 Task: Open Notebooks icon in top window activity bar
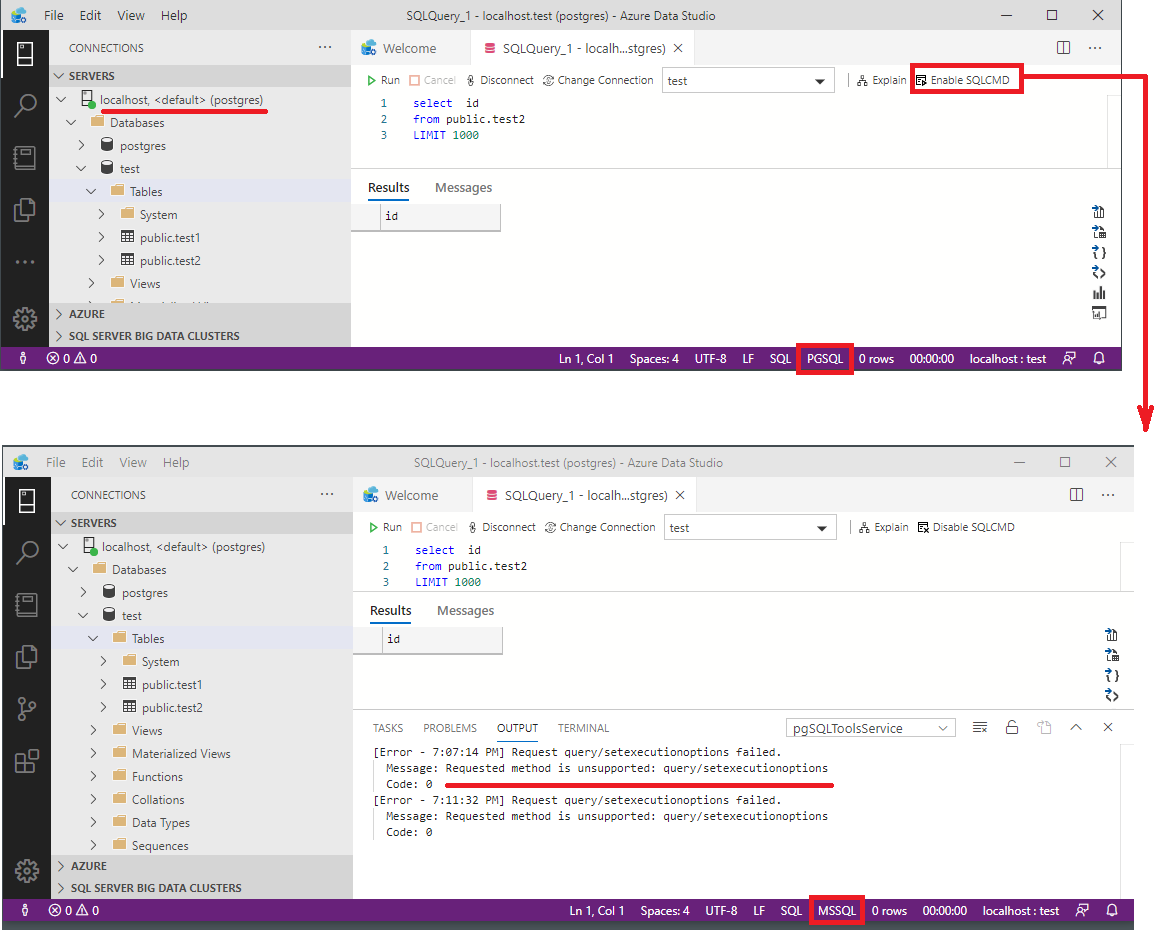pyautogui.click(x=25, y=157)
